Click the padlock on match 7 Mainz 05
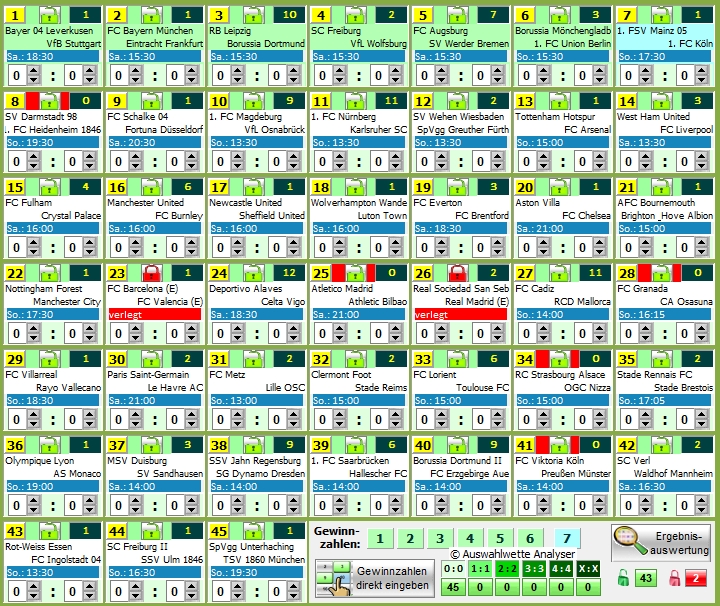This screenshot has height=606, width=720. 662,15
